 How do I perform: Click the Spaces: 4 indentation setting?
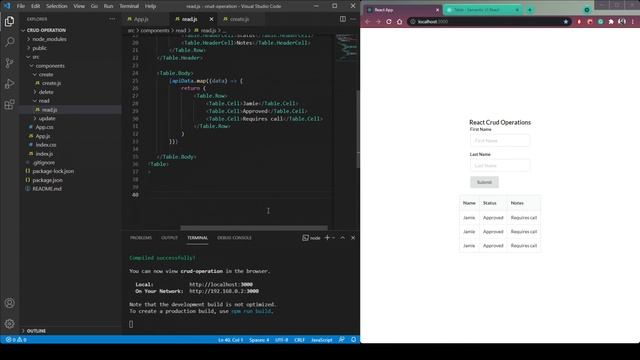pyautogui.click(x=259, y=340)
